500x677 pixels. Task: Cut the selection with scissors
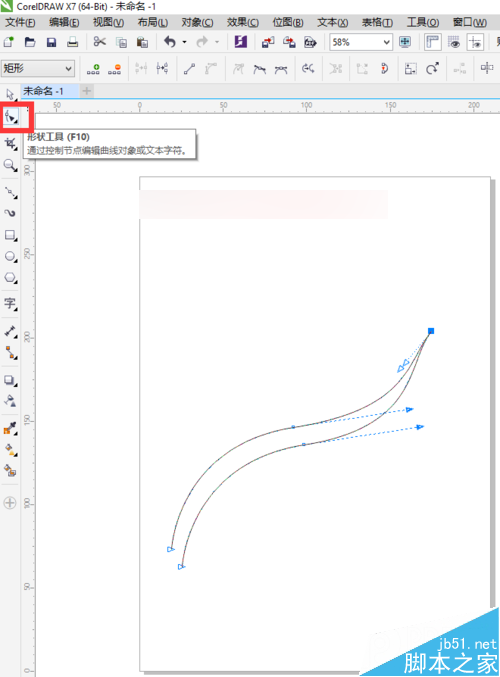point(100,42)
